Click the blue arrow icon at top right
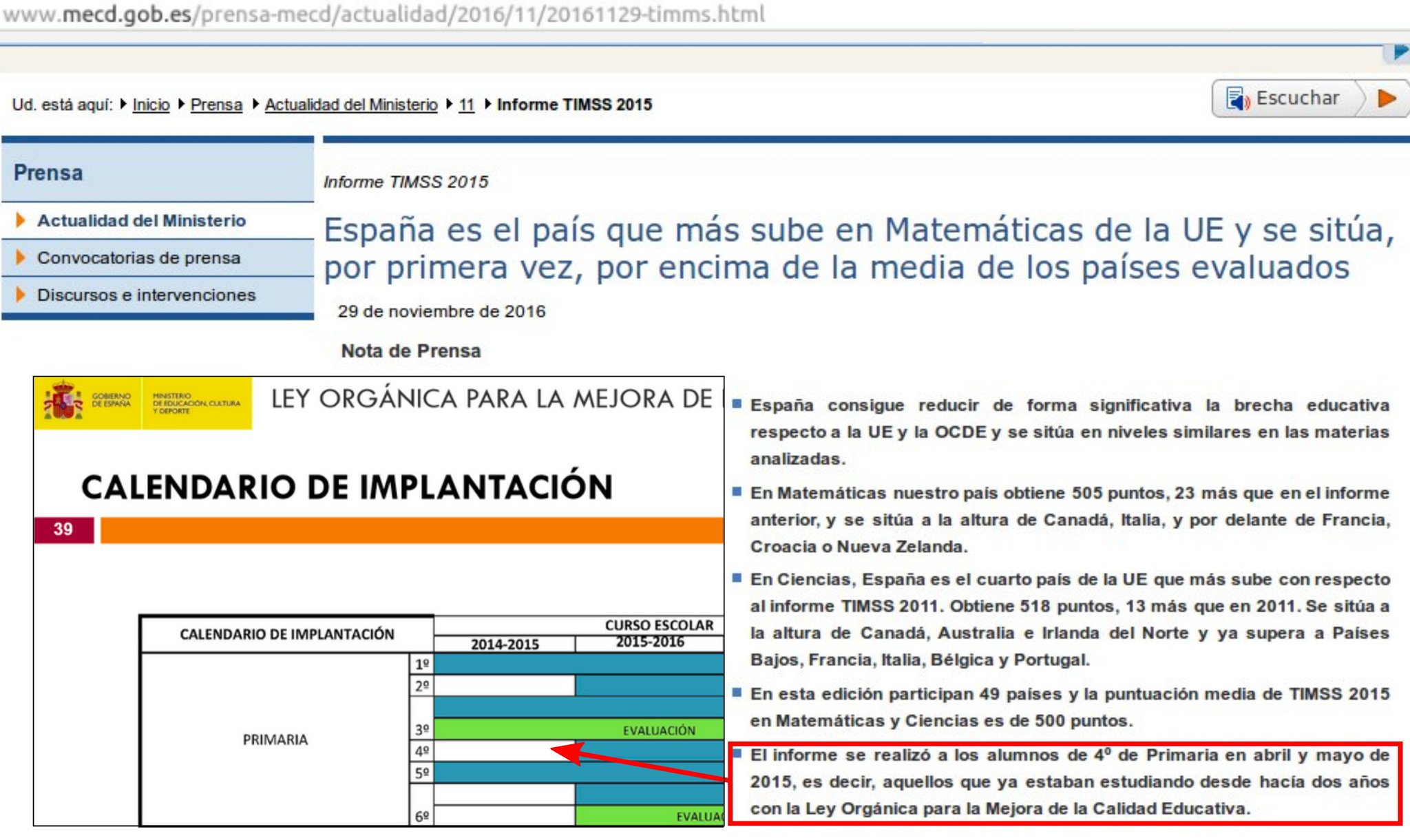 click(1400, 52)
